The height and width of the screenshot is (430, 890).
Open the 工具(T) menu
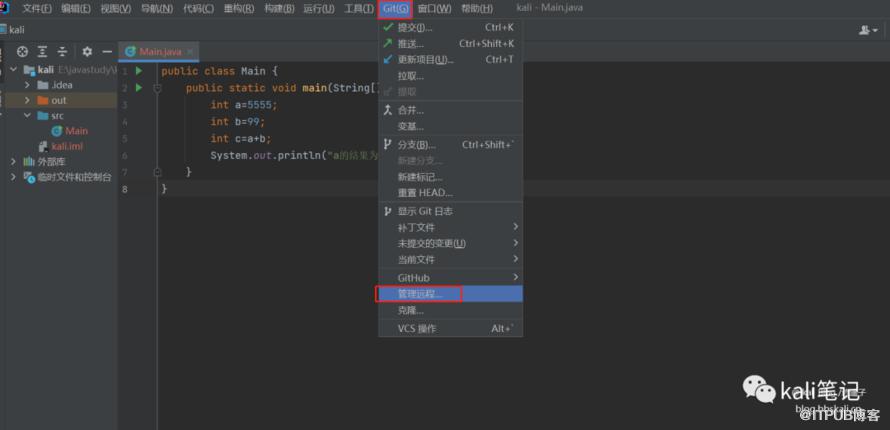[359, 9]
